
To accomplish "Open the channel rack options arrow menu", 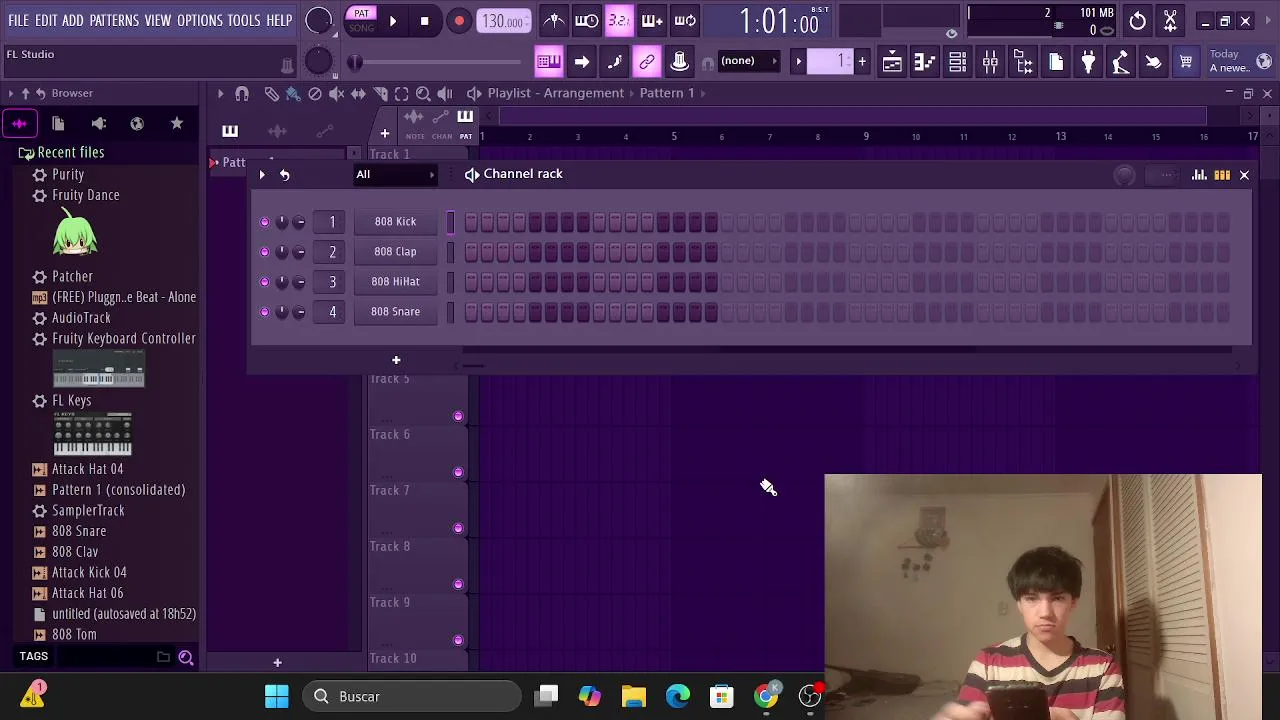I will [262, 175].
